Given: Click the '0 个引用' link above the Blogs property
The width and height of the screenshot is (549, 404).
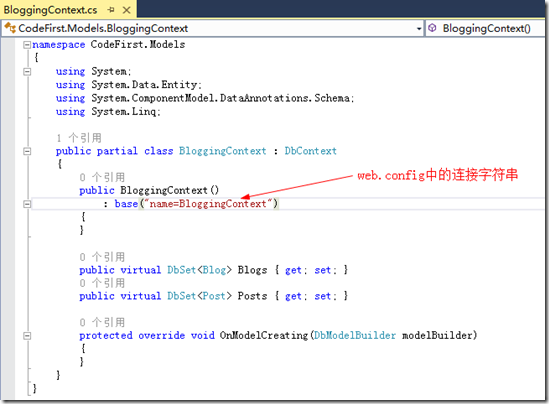Looking at the screenshot, I should tap(102, 257).
